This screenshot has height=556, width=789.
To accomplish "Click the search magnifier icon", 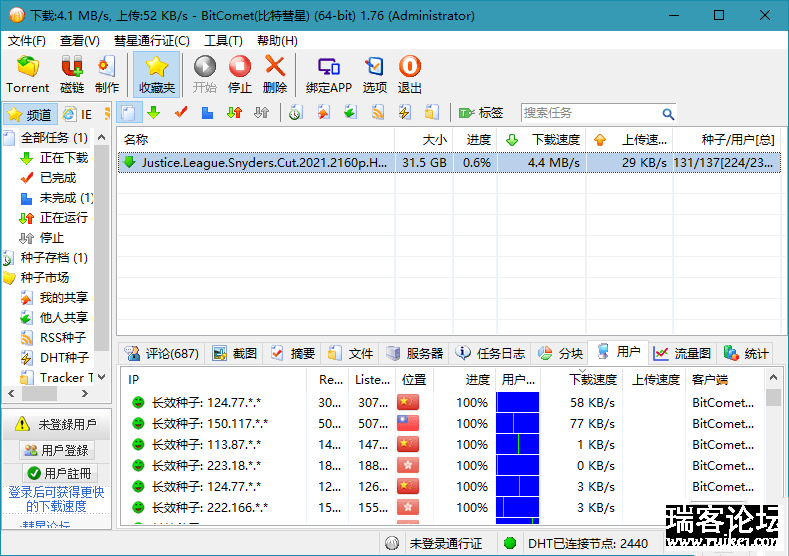I will tap(668, 114).
